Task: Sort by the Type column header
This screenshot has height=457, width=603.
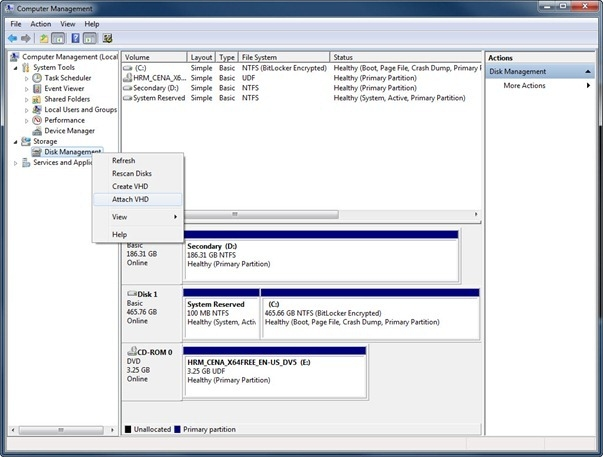Action: click(x=227, y=57)
